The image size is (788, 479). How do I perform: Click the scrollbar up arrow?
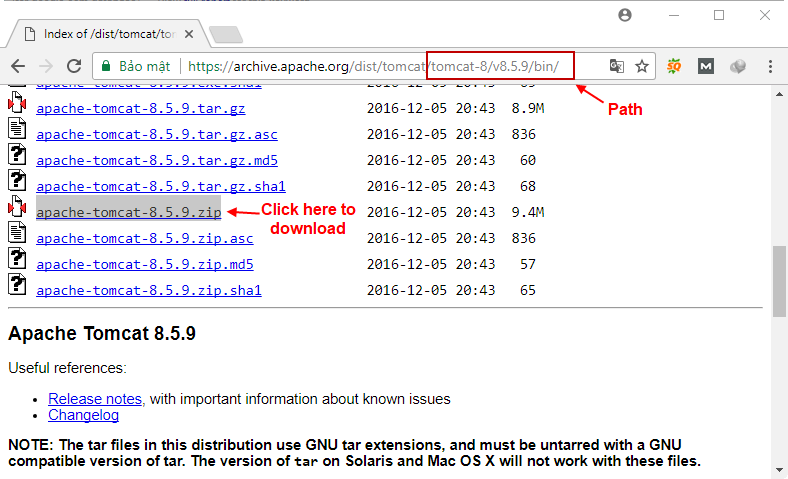point(779,94)
